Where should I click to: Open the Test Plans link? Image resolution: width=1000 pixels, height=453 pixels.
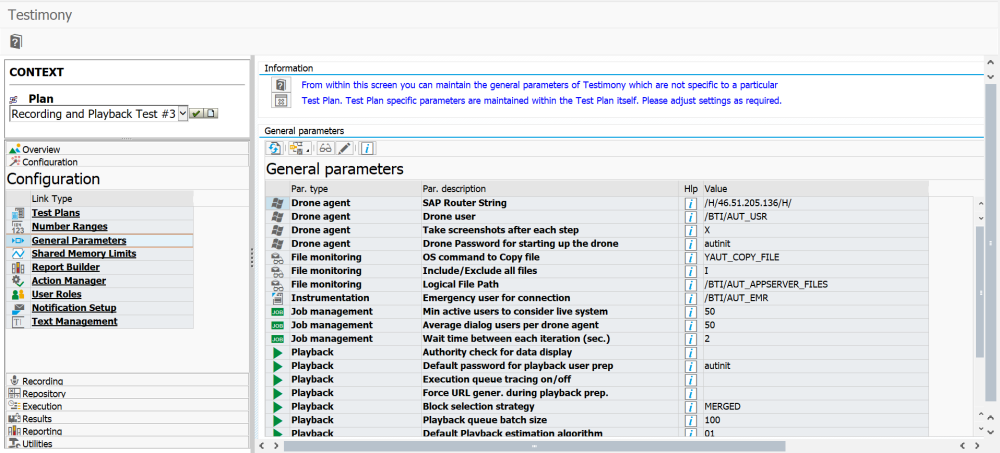pos(56,213)
